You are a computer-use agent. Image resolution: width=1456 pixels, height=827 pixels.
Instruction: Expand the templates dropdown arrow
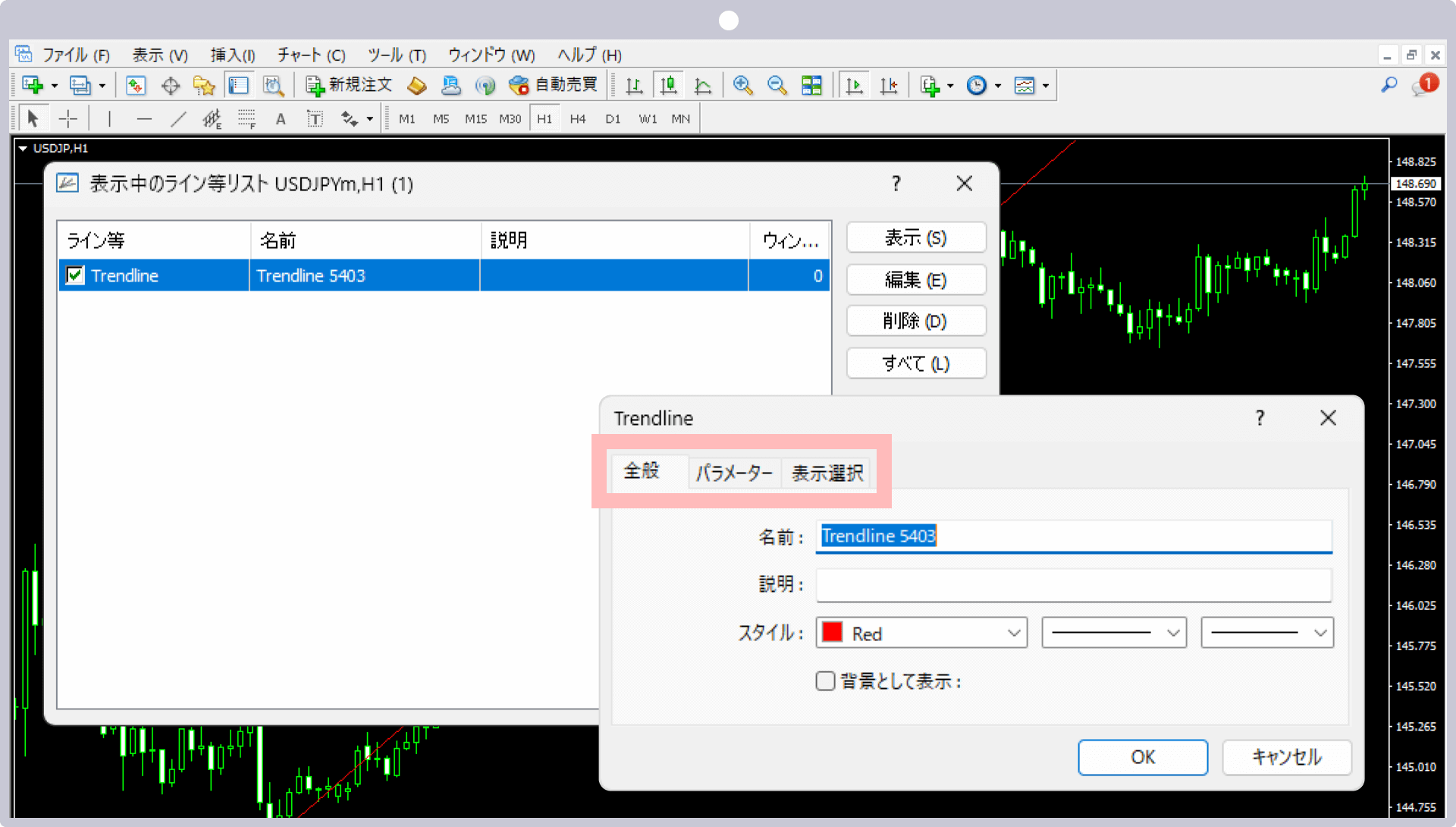click(x=1046, y=86)
